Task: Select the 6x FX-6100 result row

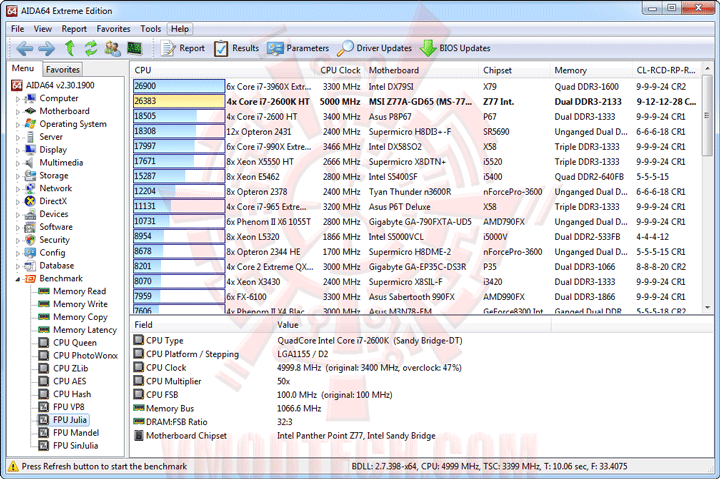Action: (x=417, y=296)
